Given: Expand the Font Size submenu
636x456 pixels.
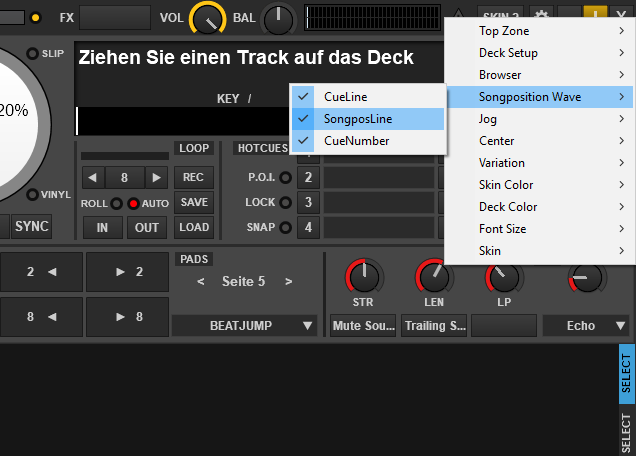Looking at the screenshot, I should [538, 229].
